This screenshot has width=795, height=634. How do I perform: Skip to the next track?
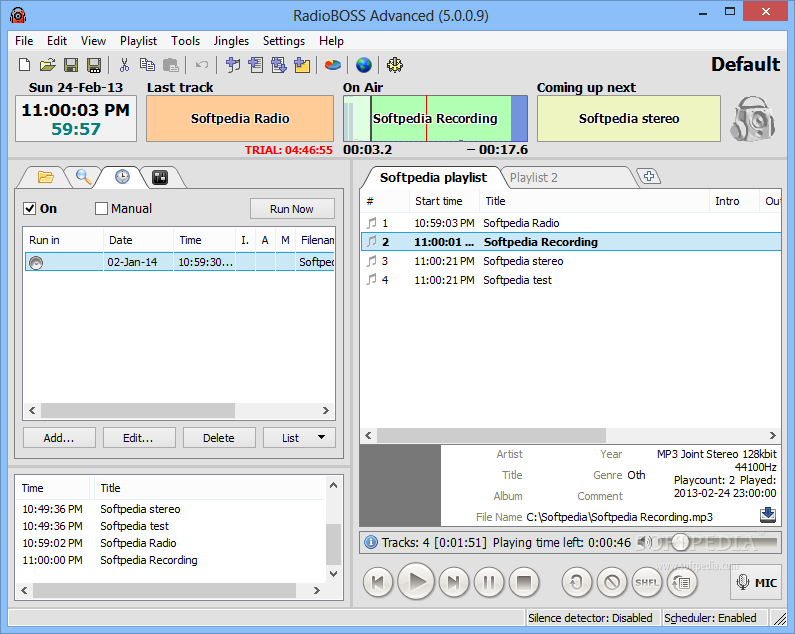[454, 582]
